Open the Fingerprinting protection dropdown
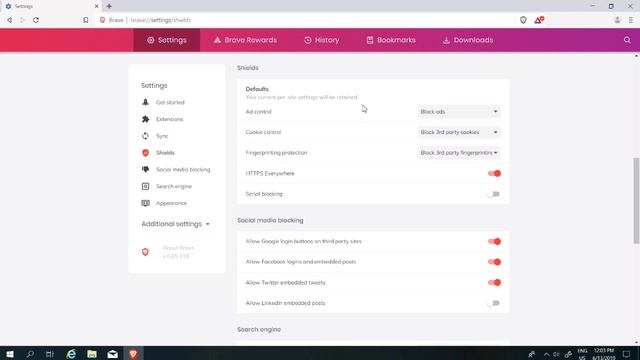 (459, 152)
